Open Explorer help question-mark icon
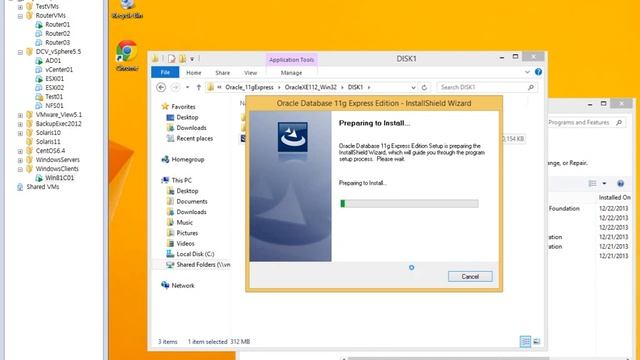The height and width of the screenshot is (360, 640). 538,72
